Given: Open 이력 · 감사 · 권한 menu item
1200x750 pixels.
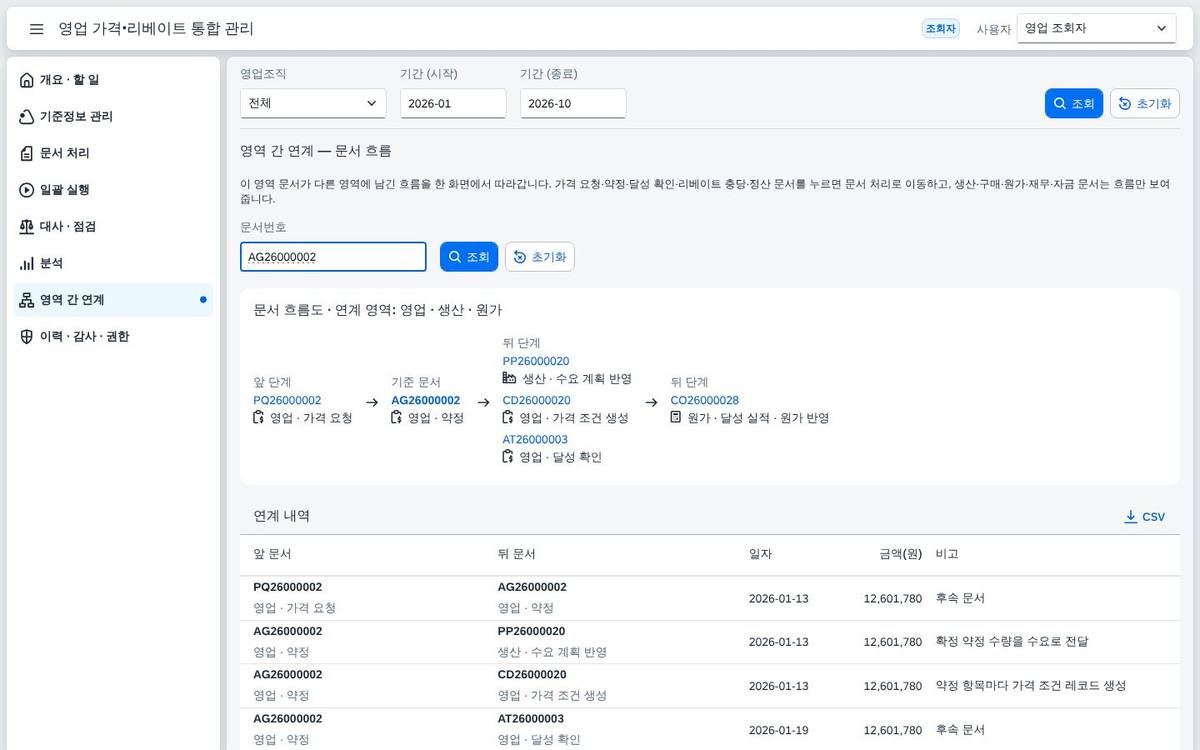Looking at the screenshot, I should (x=113, y=337).
